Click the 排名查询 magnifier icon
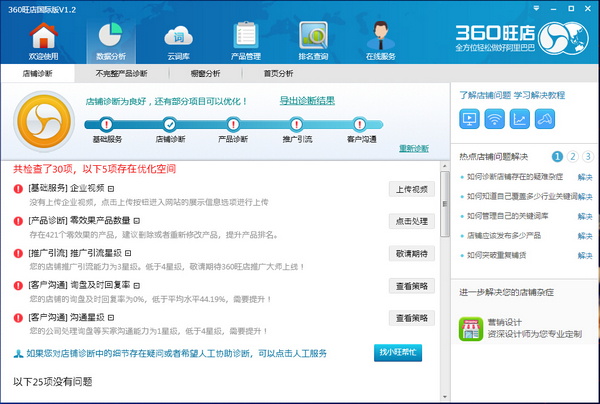 click(314, 40)
